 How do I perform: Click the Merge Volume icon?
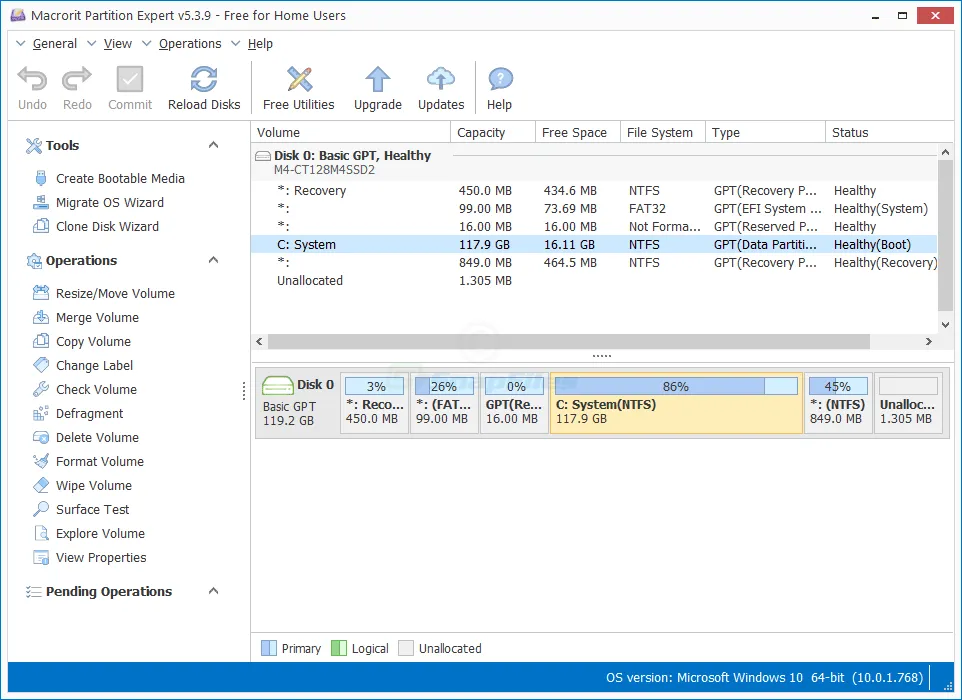pos(40,317)
